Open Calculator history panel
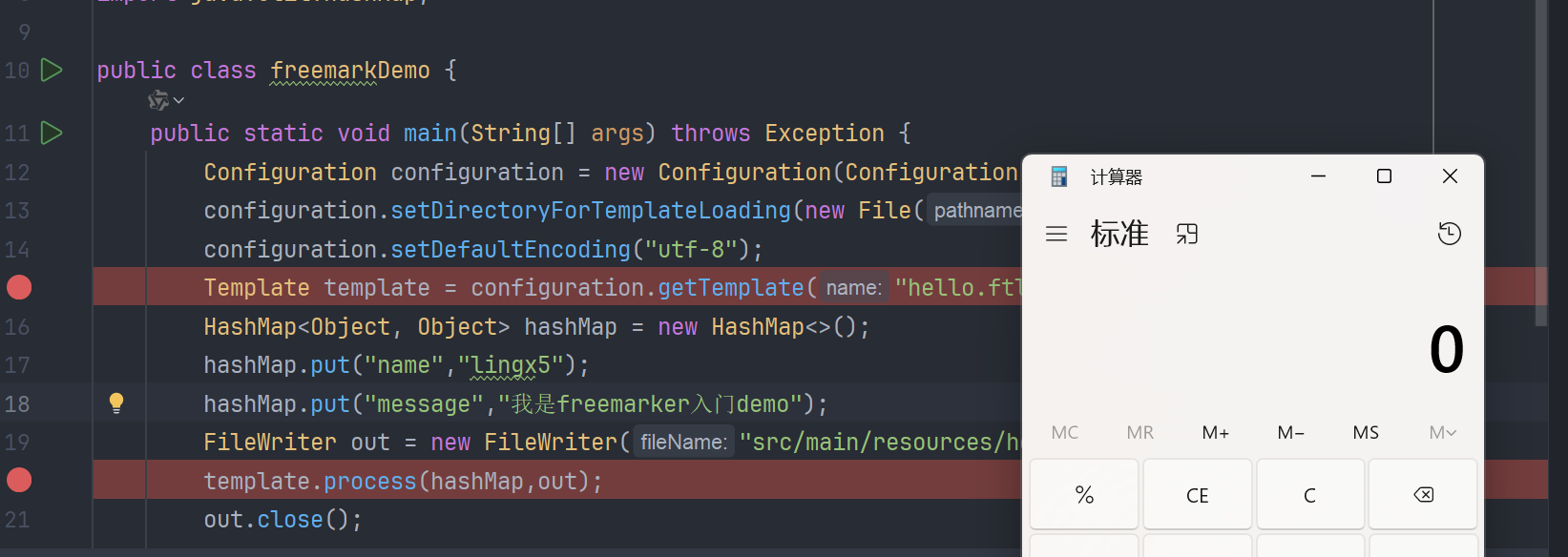The width and height of the screenshot is (1568, 557). point(1449,234)
